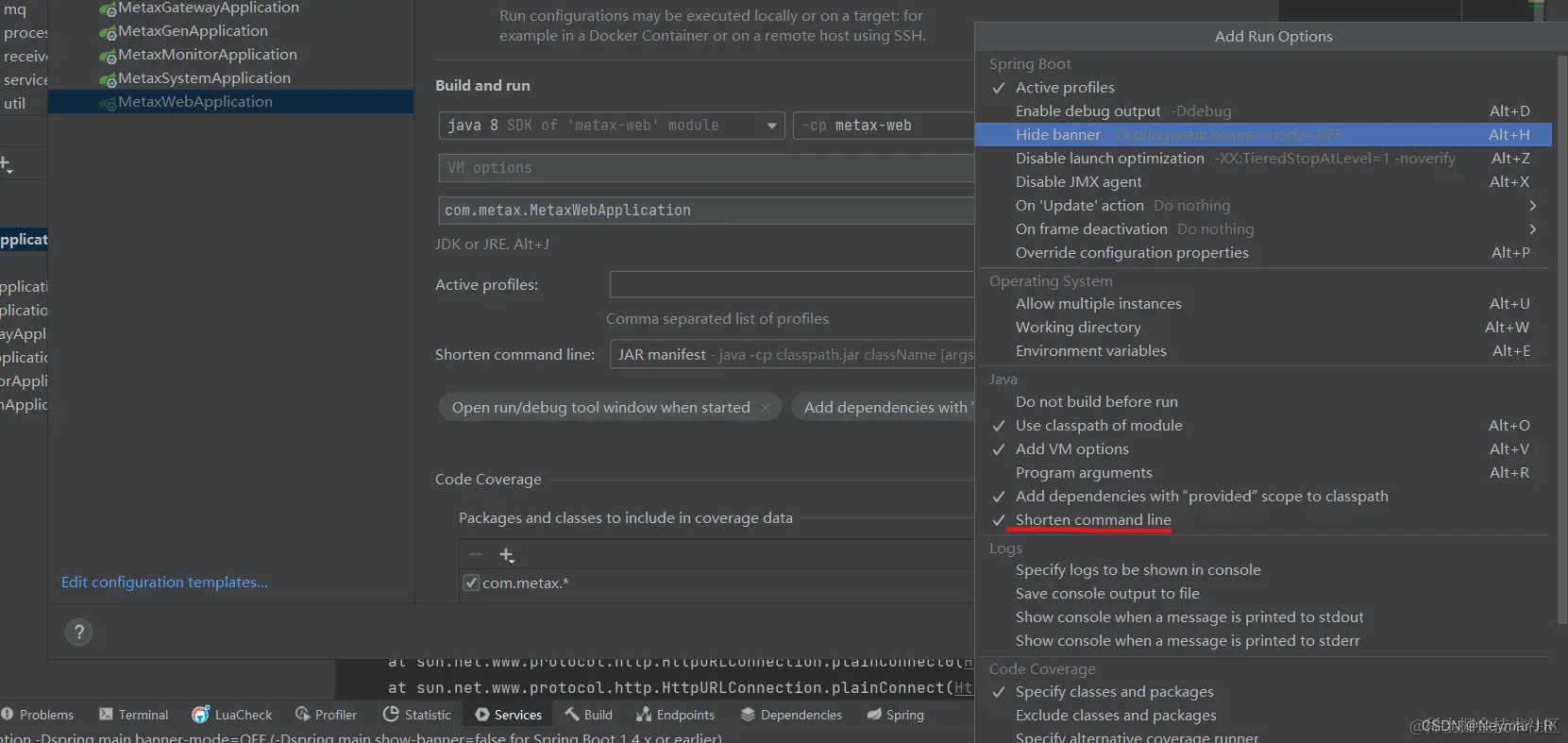Remove 'Open run/debug tool window' chip

coord(766,408)
